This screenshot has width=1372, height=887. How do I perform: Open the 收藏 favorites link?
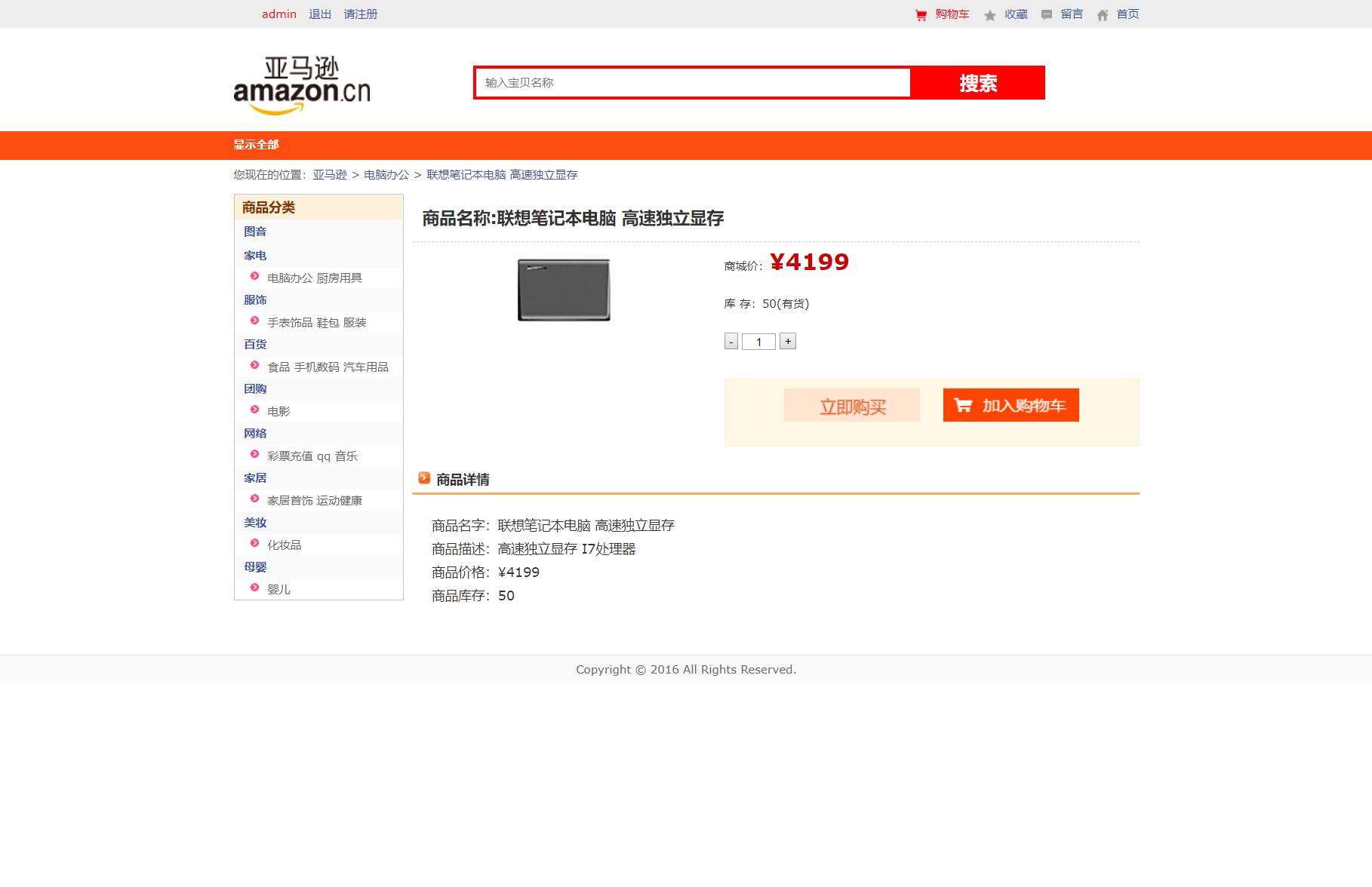[x=1016, y=14]
